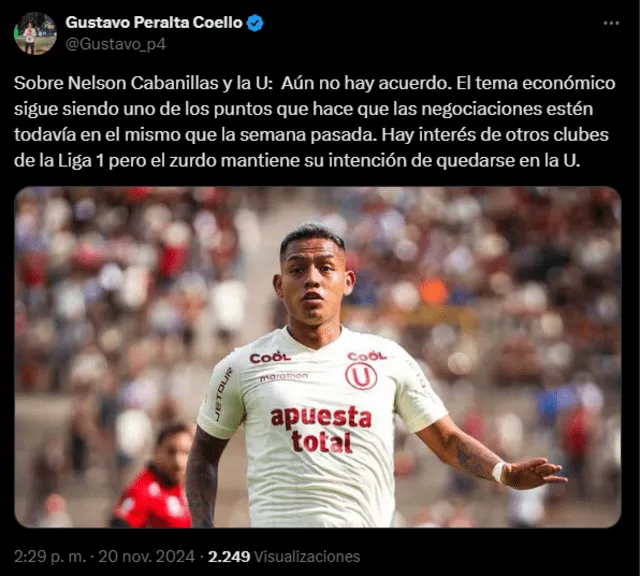This screenshot has width=640, height=576.
Task: Click the apuesta total sponsor logo
Action: tap(321, 429)
